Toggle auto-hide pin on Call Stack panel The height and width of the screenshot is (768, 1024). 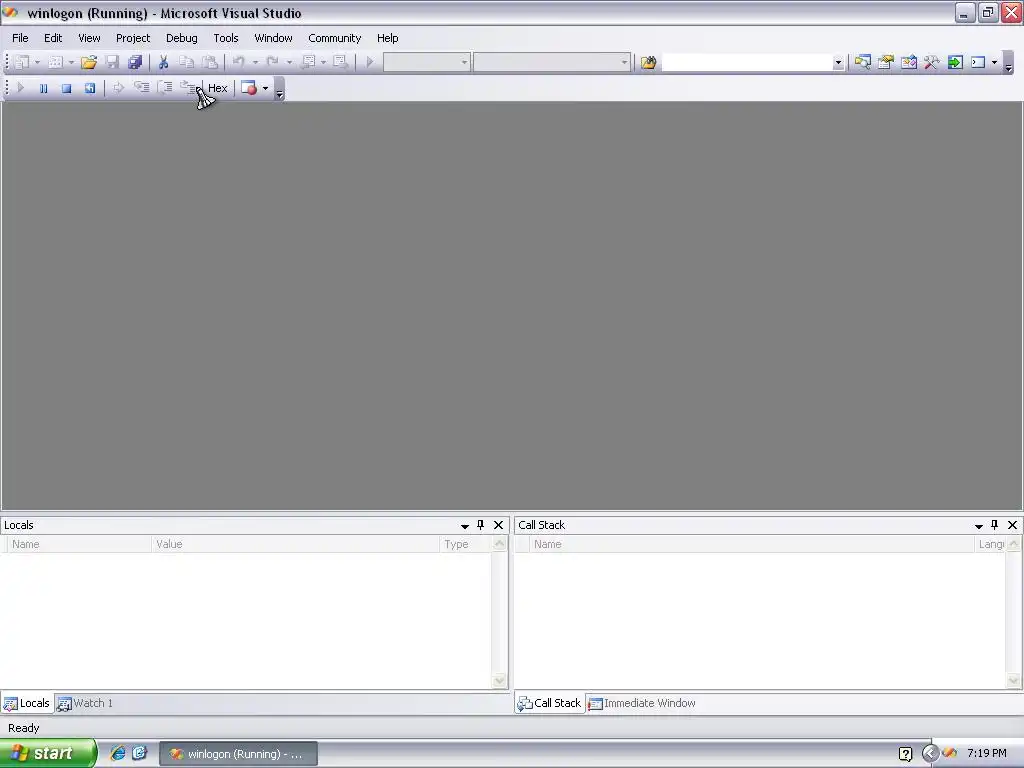[x=995, y=525]
